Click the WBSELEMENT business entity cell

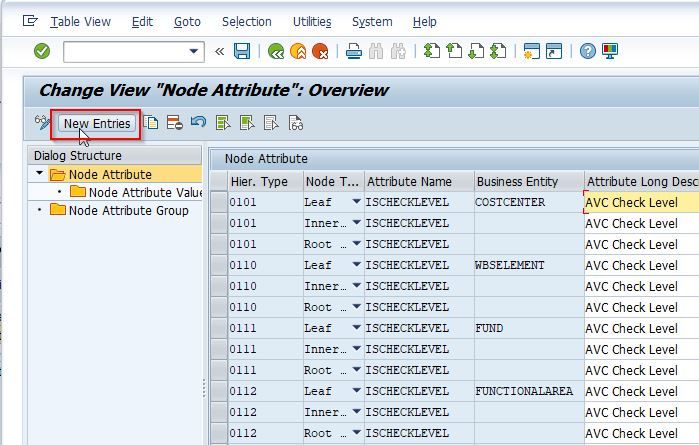coord(529,265)
